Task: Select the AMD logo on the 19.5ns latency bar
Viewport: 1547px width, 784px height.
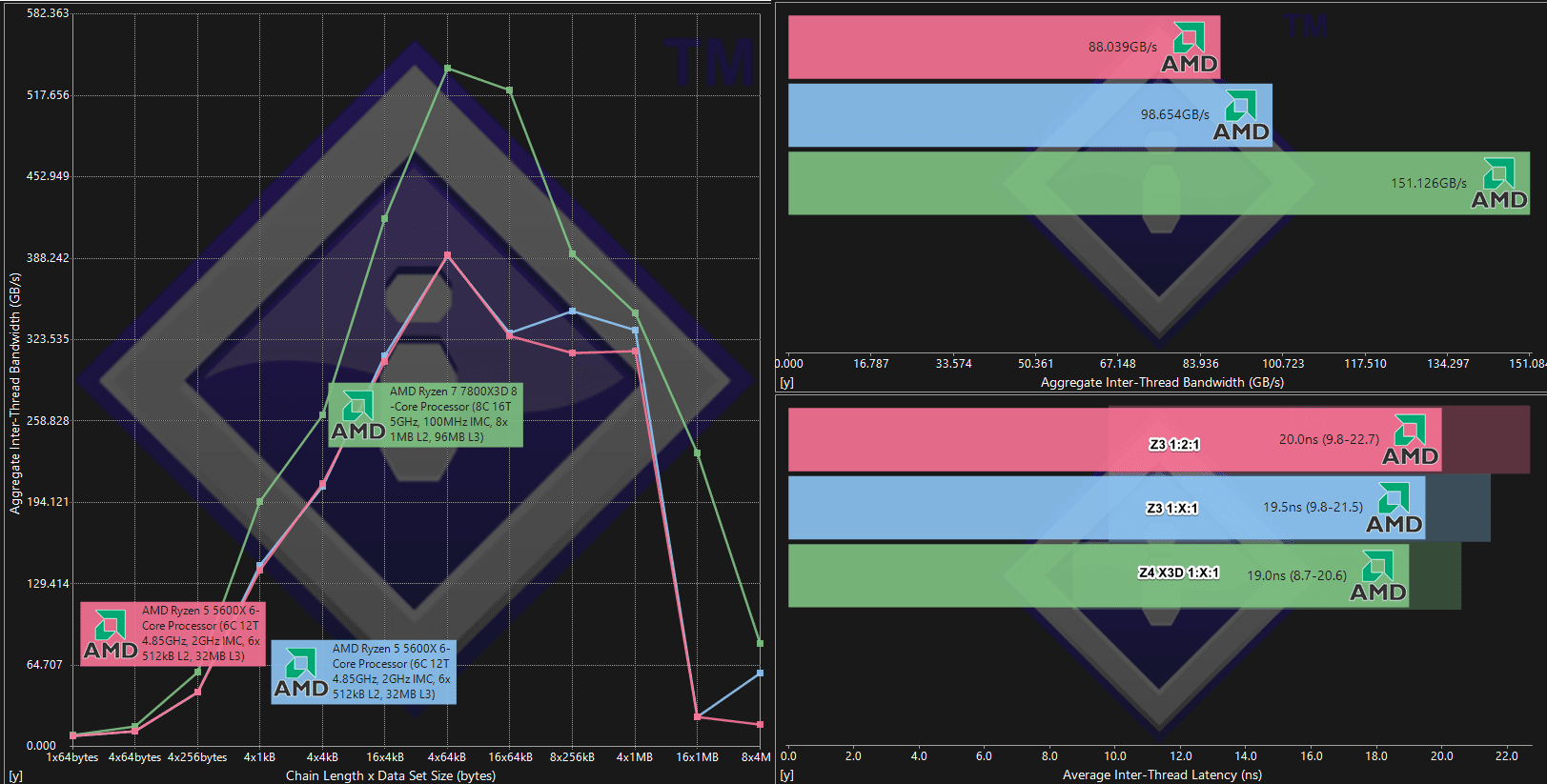Action: tap(1394, 509)
